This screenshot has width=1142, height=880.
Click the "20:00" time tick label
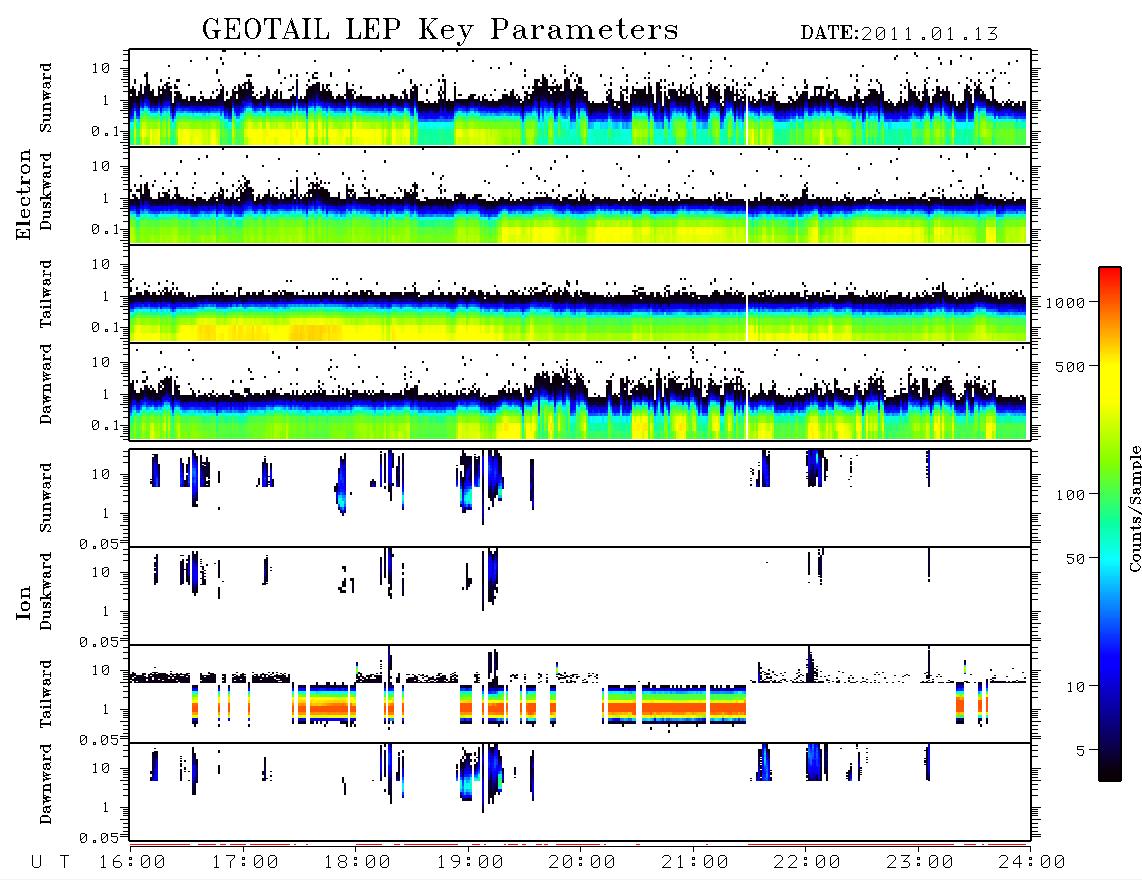point(583,863)
